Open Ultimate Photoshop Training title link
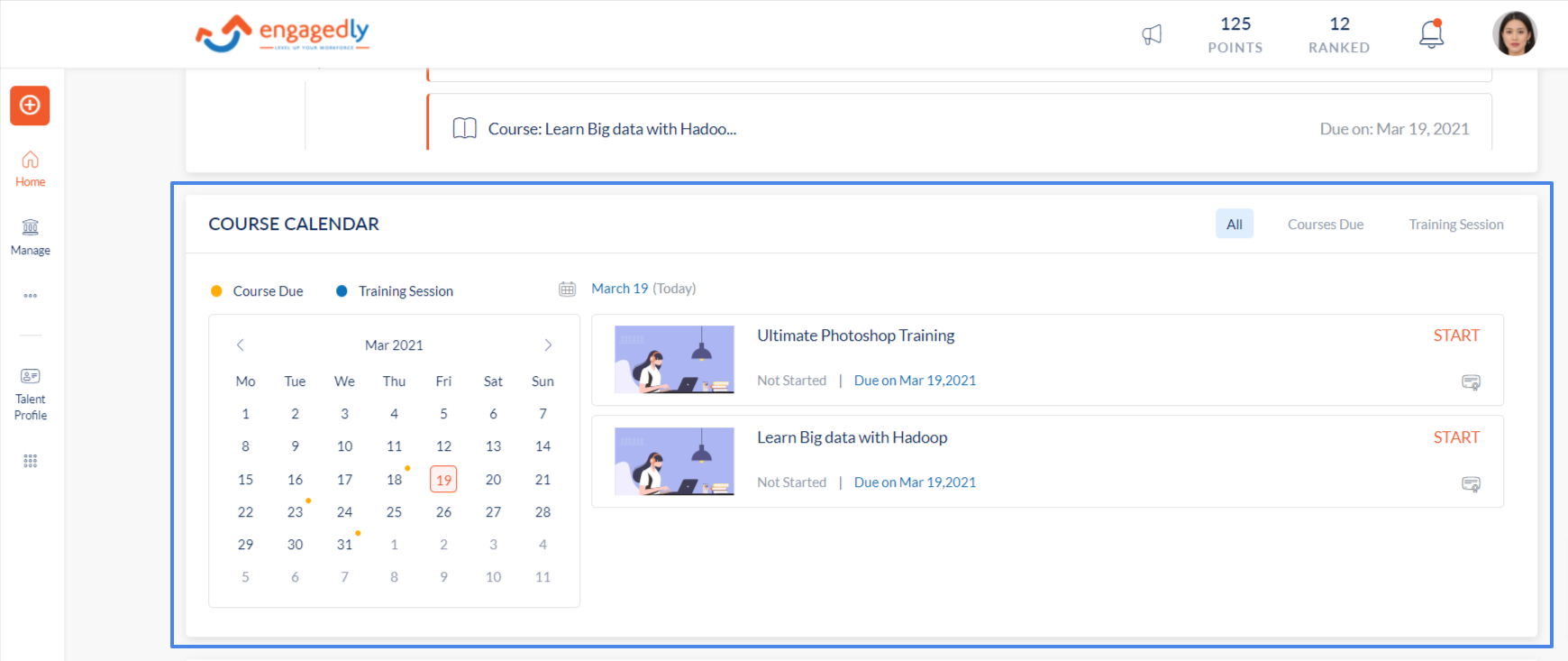 855,335
